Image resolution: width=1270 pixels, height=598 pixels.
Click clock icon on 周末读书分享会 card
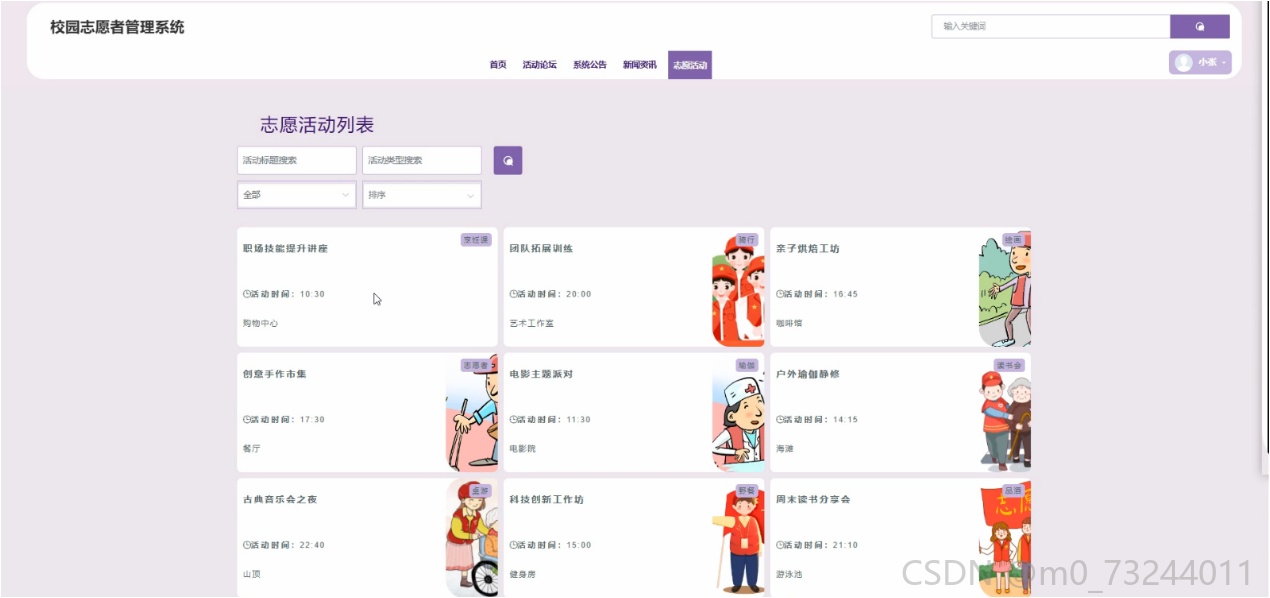(779, 545)
